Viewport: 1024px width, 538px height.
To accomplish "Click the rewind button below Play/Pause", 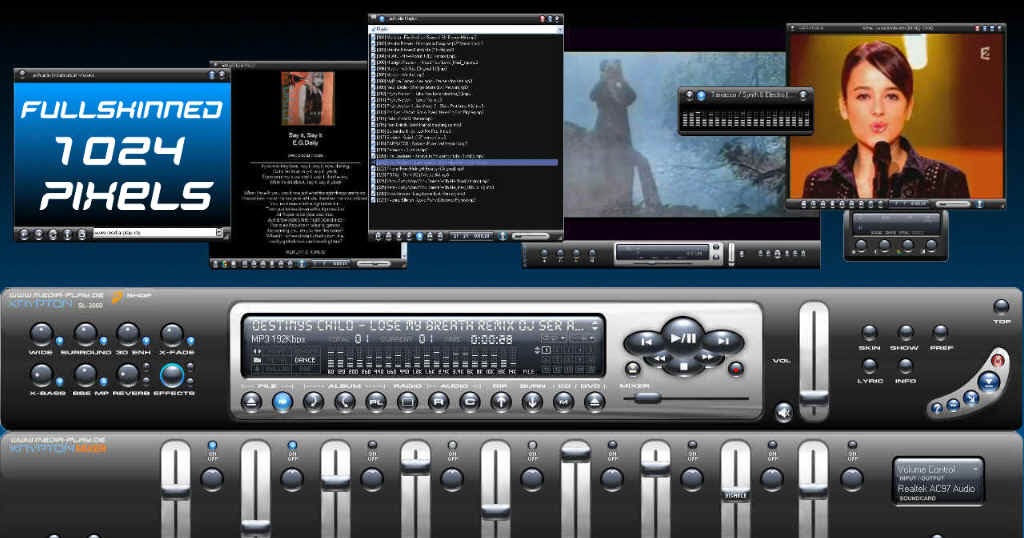I will 660,358.
